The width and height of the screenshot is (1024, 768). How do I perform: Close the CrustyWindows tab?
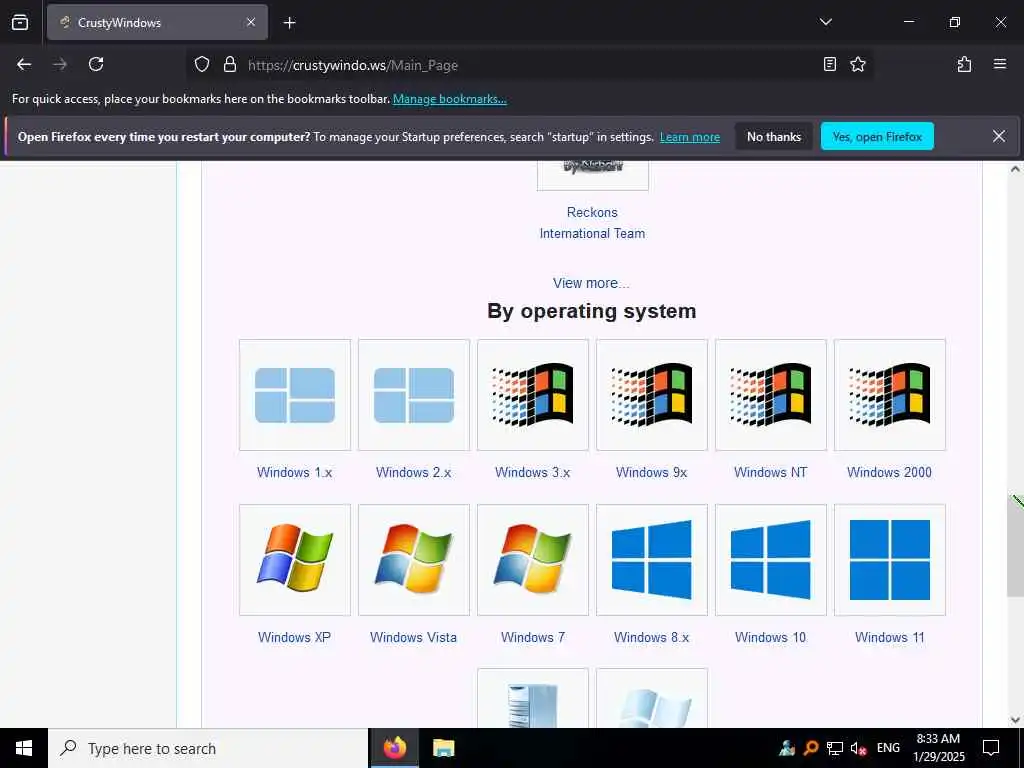point(251,22)
